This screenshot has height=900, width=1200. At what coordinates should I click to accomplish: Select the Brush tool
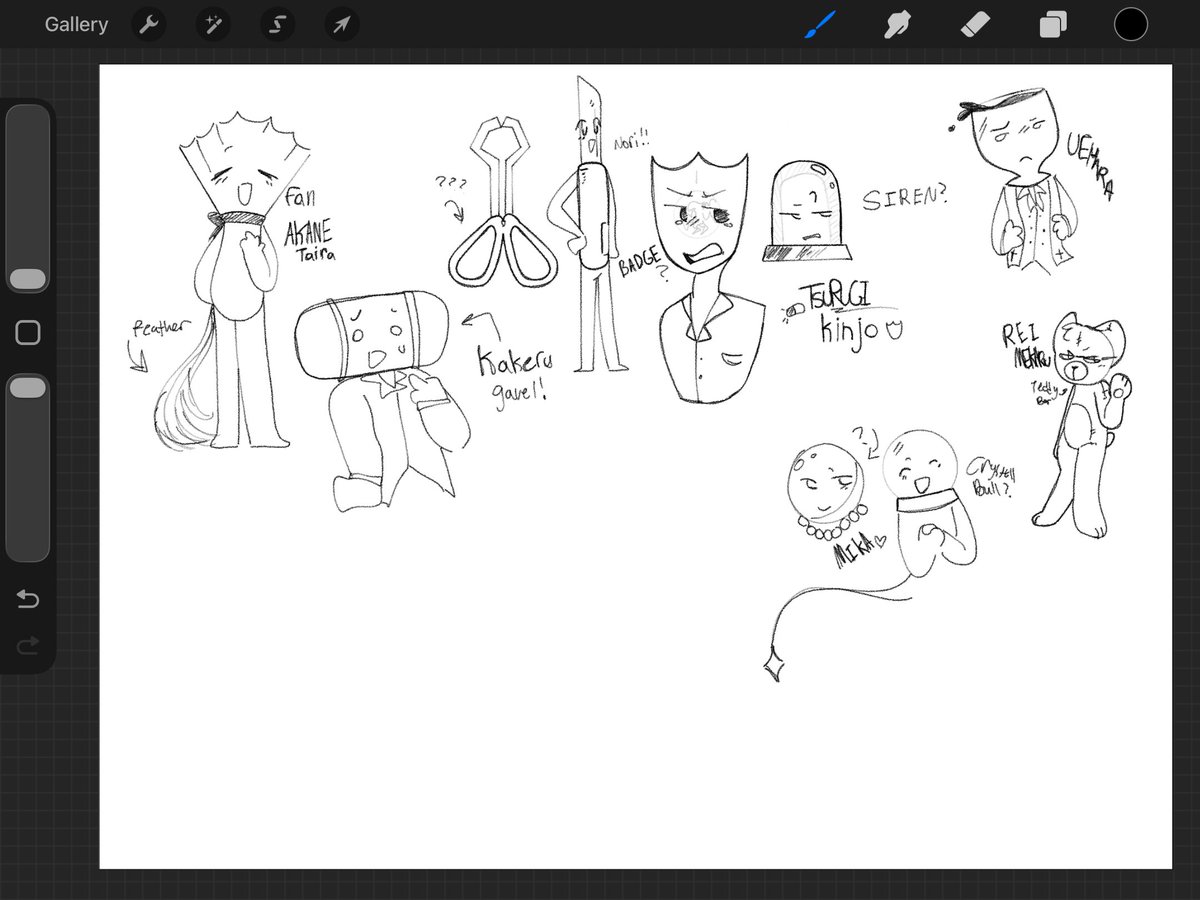[x=820, y=25]
